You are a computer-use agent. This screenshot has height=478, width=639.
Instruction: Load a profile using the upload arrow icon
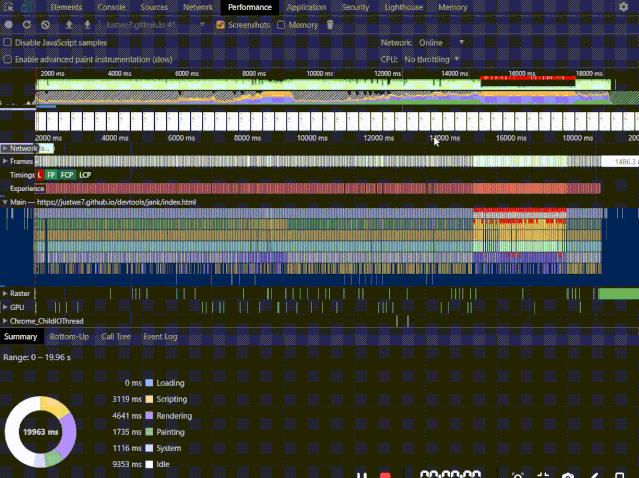(x=69, y=25)
